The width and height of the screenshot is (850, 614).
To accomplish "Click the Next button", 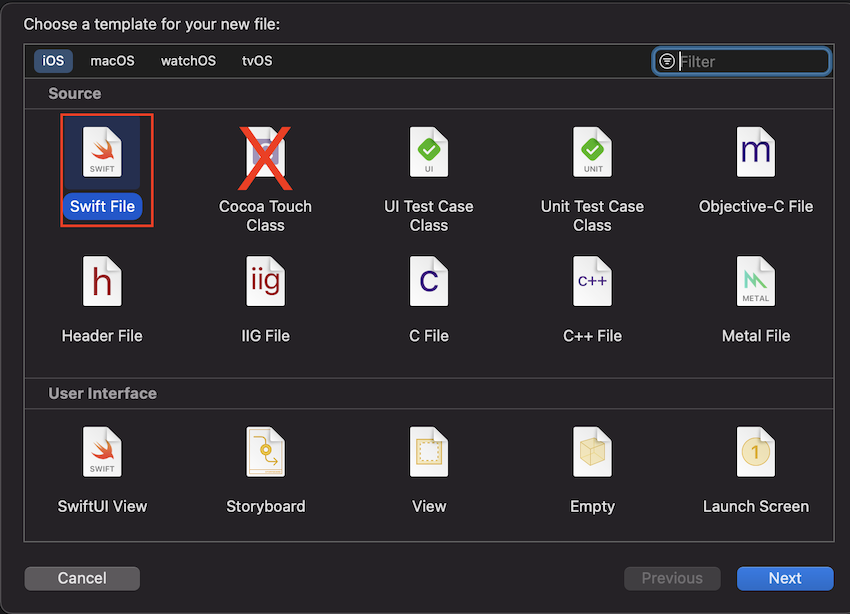I will [x=785, y=578].
